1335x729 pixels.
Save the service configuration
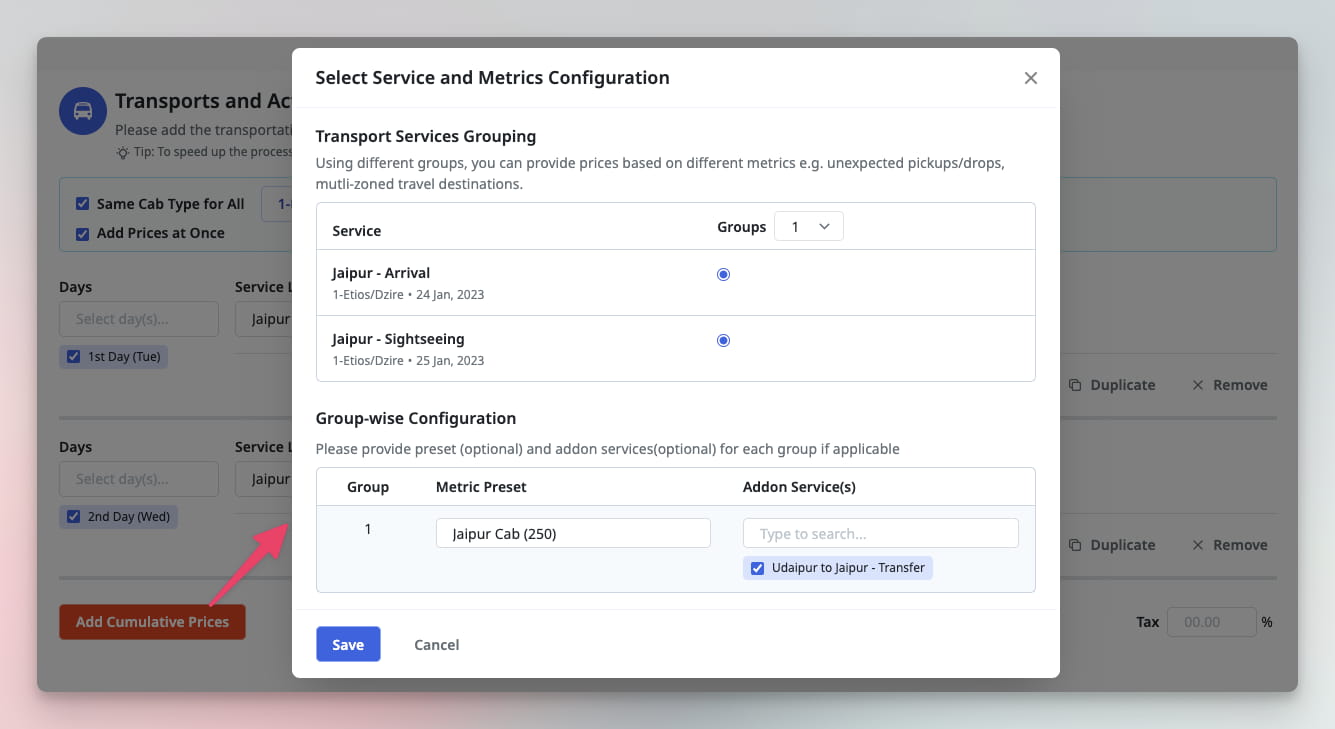[348, 644]
